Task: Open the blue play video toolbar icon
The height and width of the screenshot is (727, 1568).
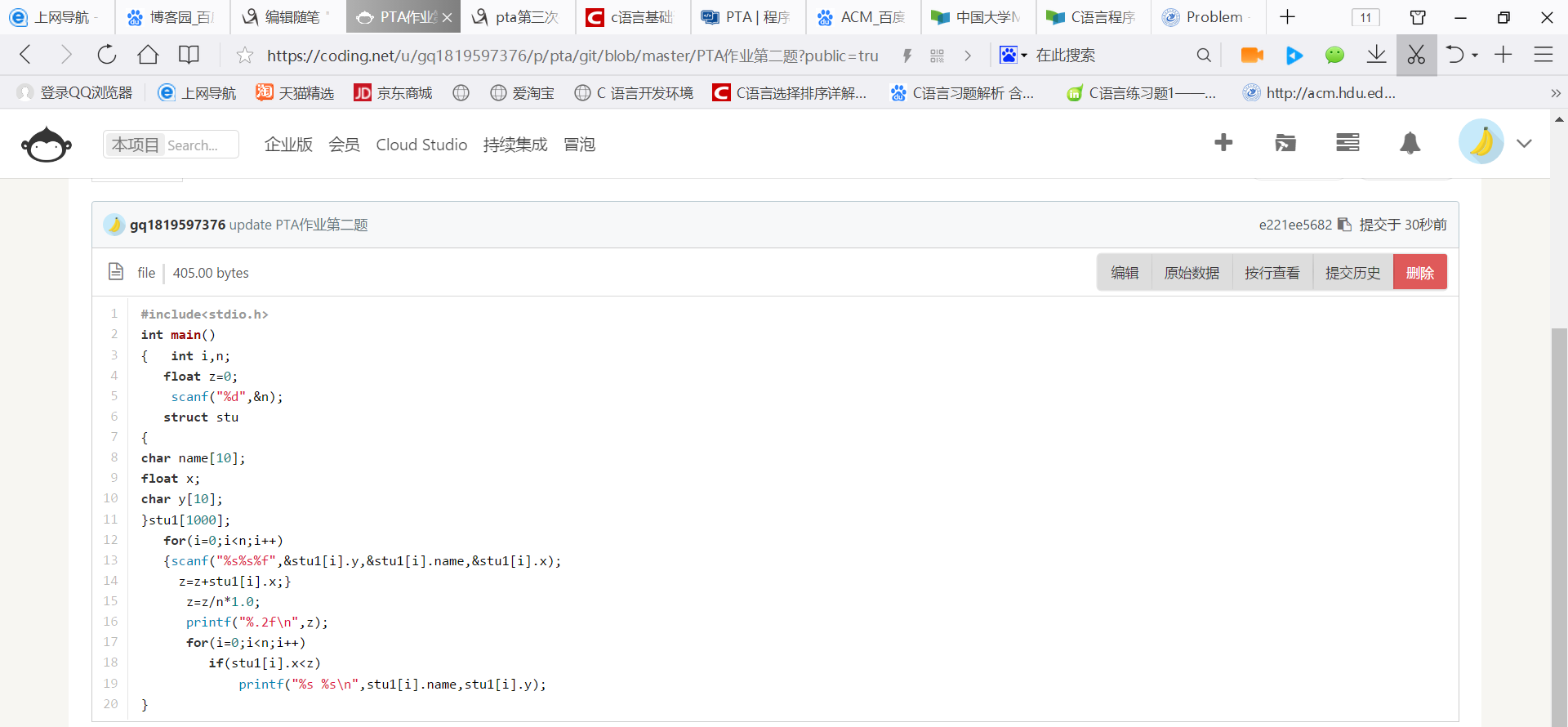Action: pos(1294,55)
